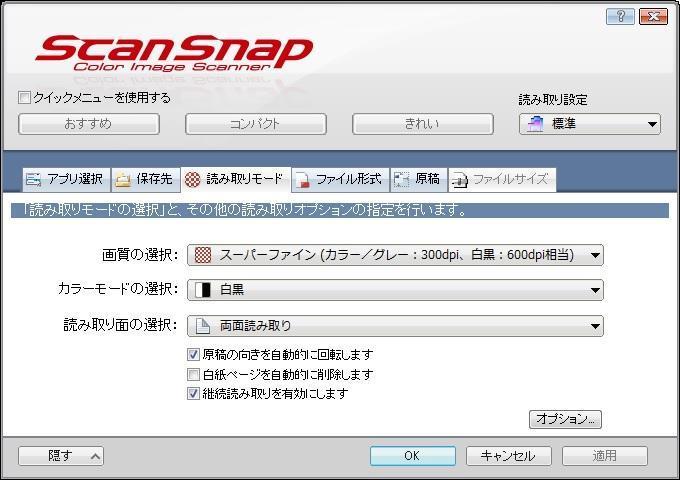
Task: Click the 画質の選択 label text
Action: coord(140,255)
